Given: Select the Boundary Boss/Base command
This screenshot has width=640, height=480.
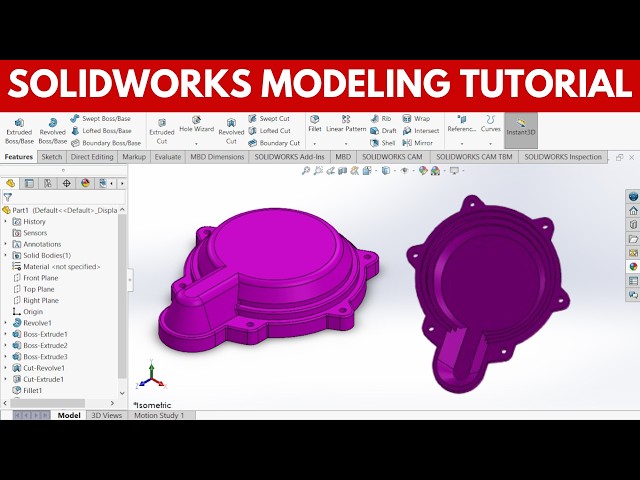Looking at the screenshot, I should (106, 143).
